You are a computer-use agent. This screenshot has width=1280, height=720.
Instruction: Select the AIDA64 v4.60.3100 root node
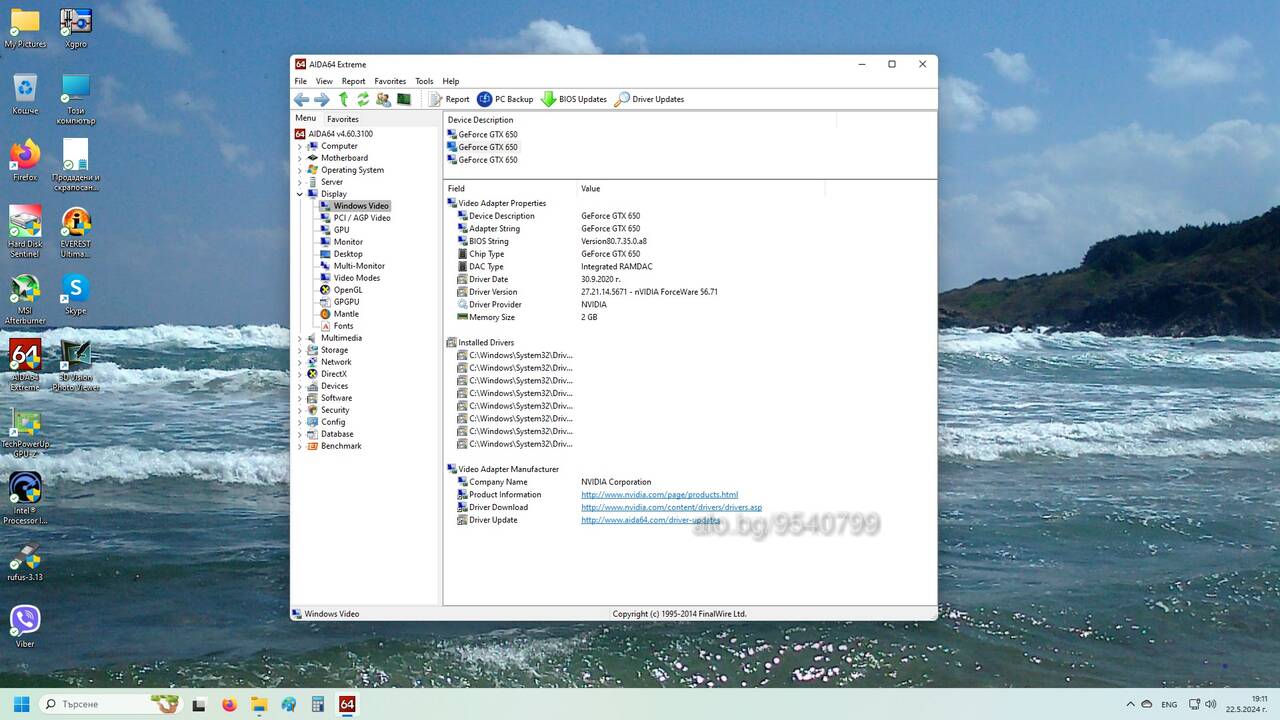[x=340, y=134]
